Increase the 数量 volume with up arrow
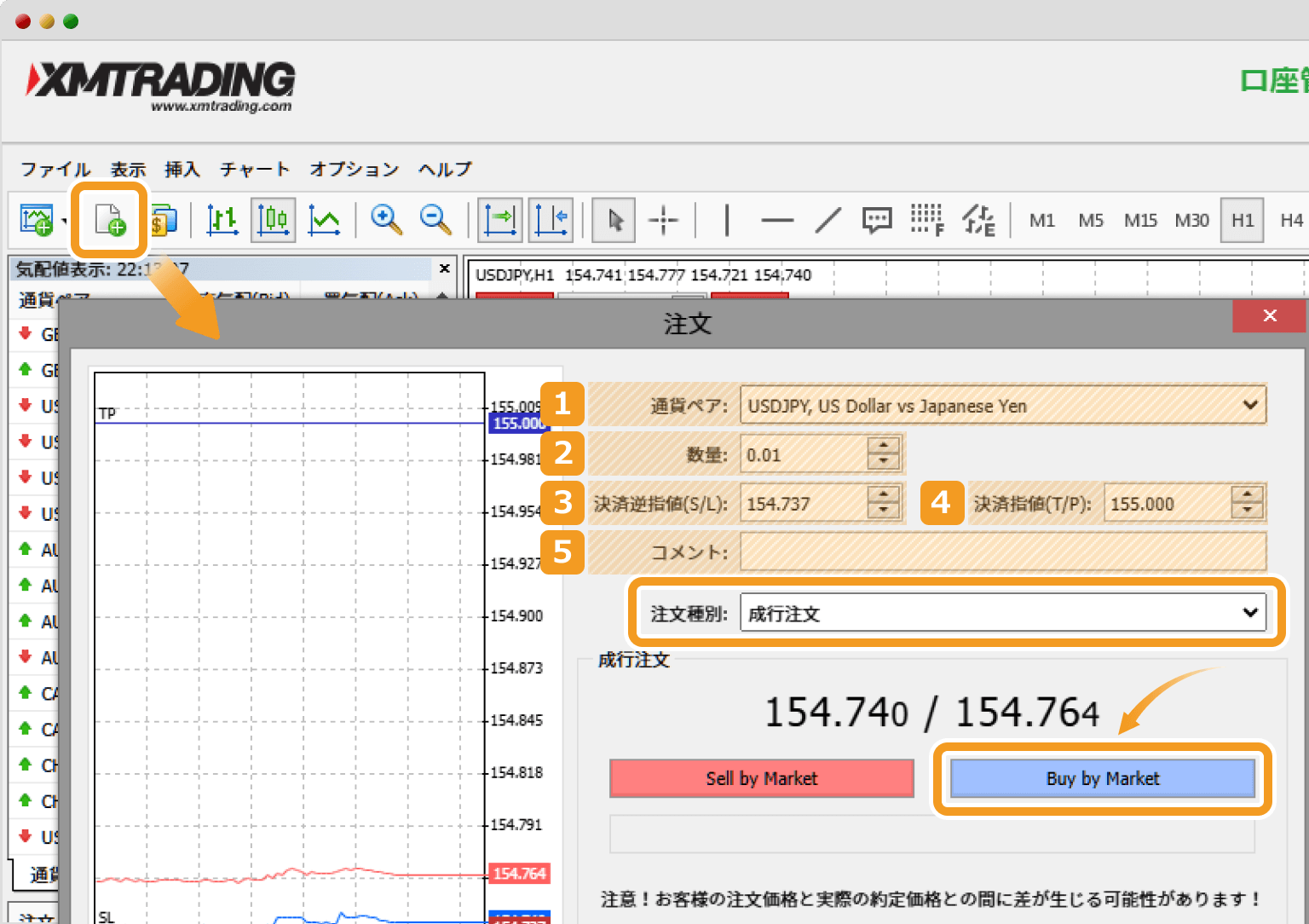This screenshot has height=924, width=1309. point(884,445)
